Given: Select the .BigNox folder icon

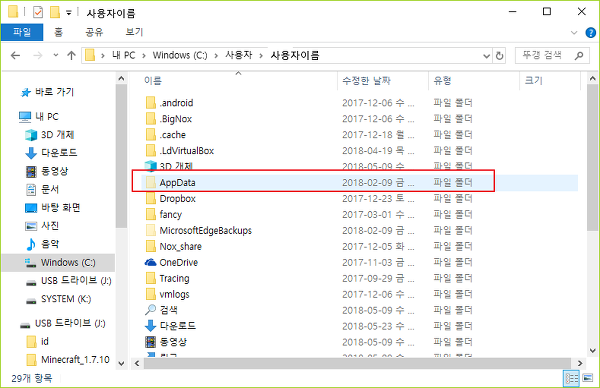Looking at the screenshot, I should [151, 119].
